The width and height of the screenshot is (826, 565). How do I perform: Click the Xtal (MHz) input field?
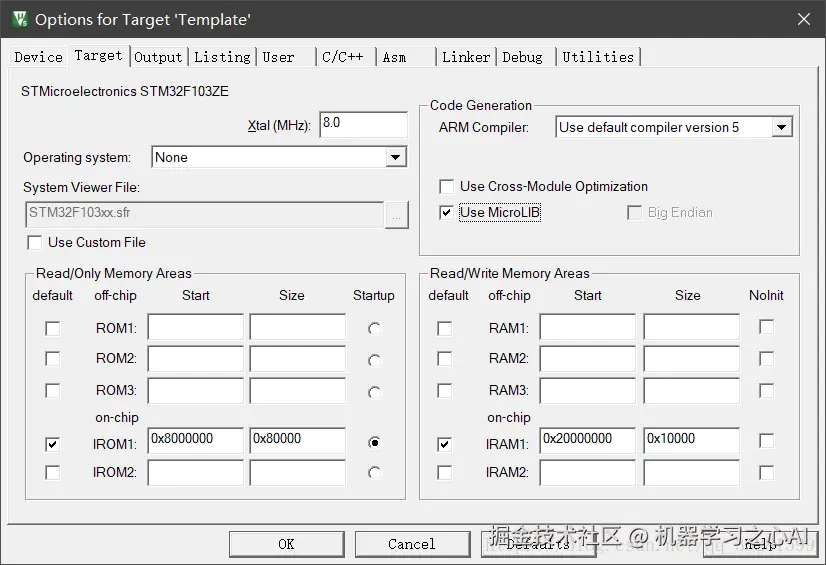363,124
